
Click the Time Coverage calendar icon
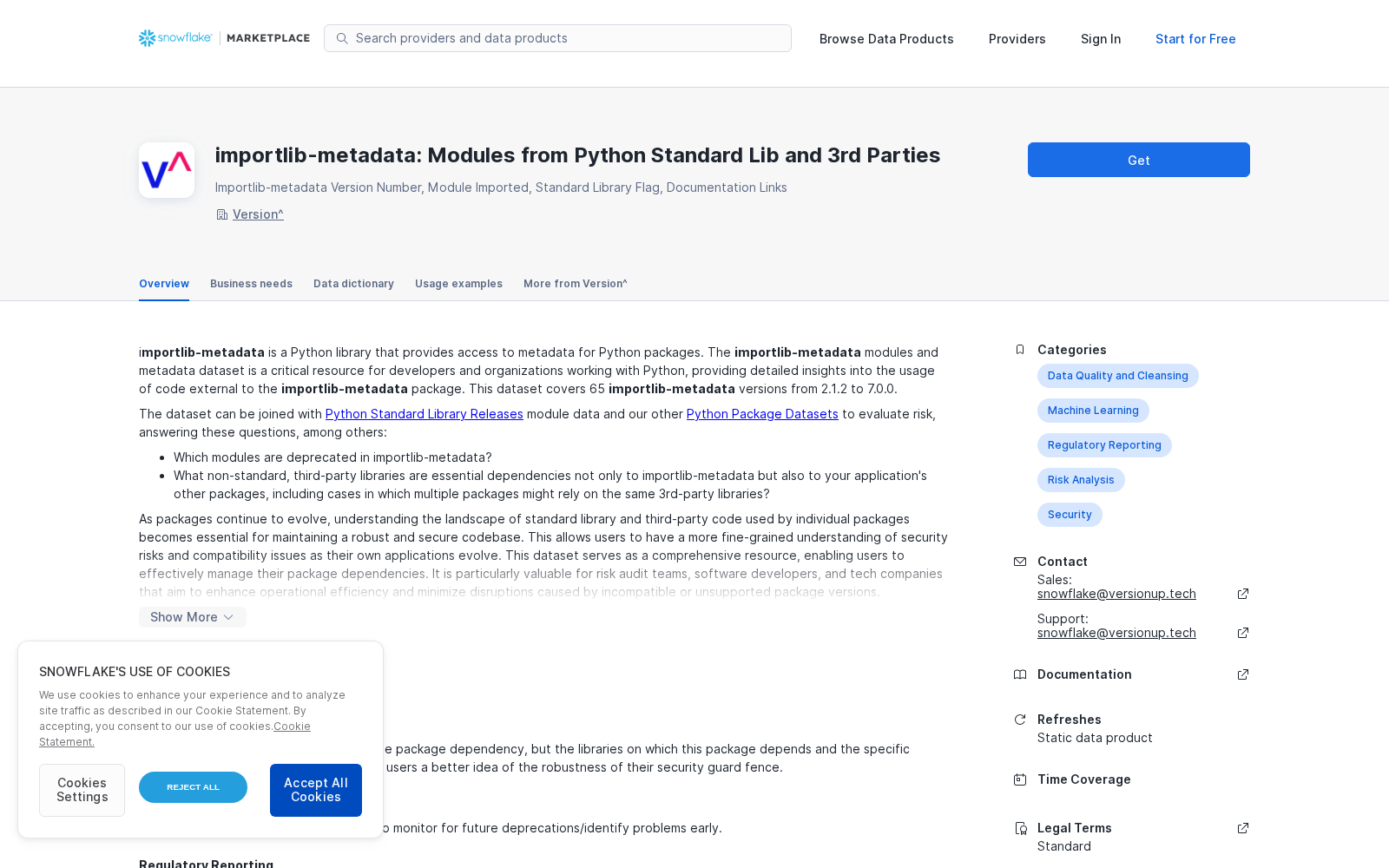(x=1020, y=779)
